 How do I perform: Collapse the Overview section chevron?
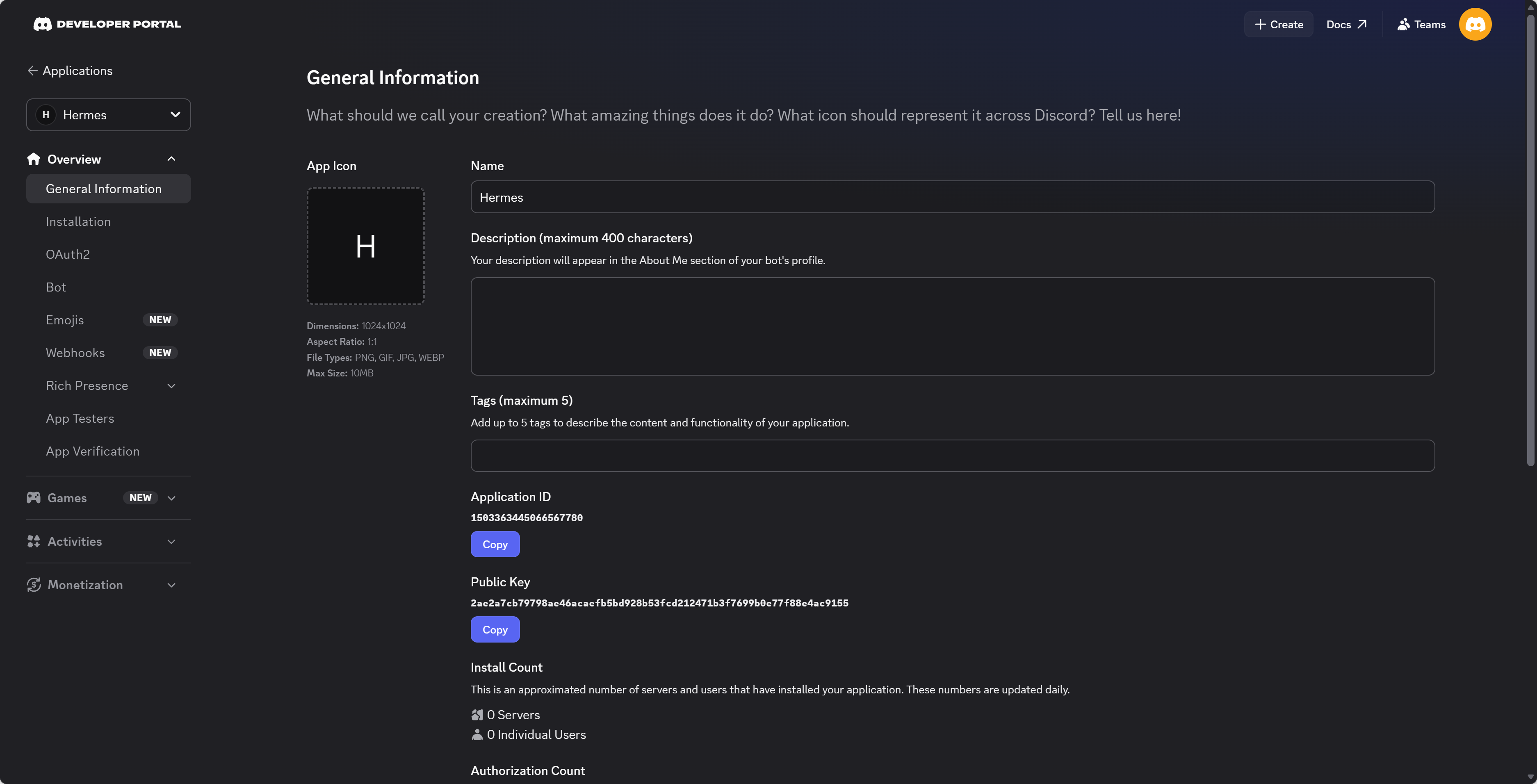[x=171, y=159]
